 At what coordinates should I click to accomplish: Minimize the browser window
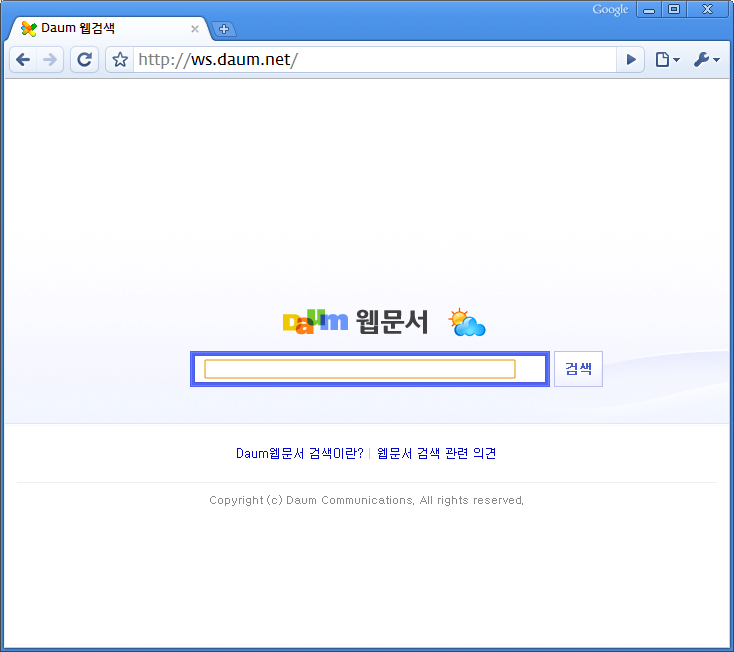click(649, 10)
